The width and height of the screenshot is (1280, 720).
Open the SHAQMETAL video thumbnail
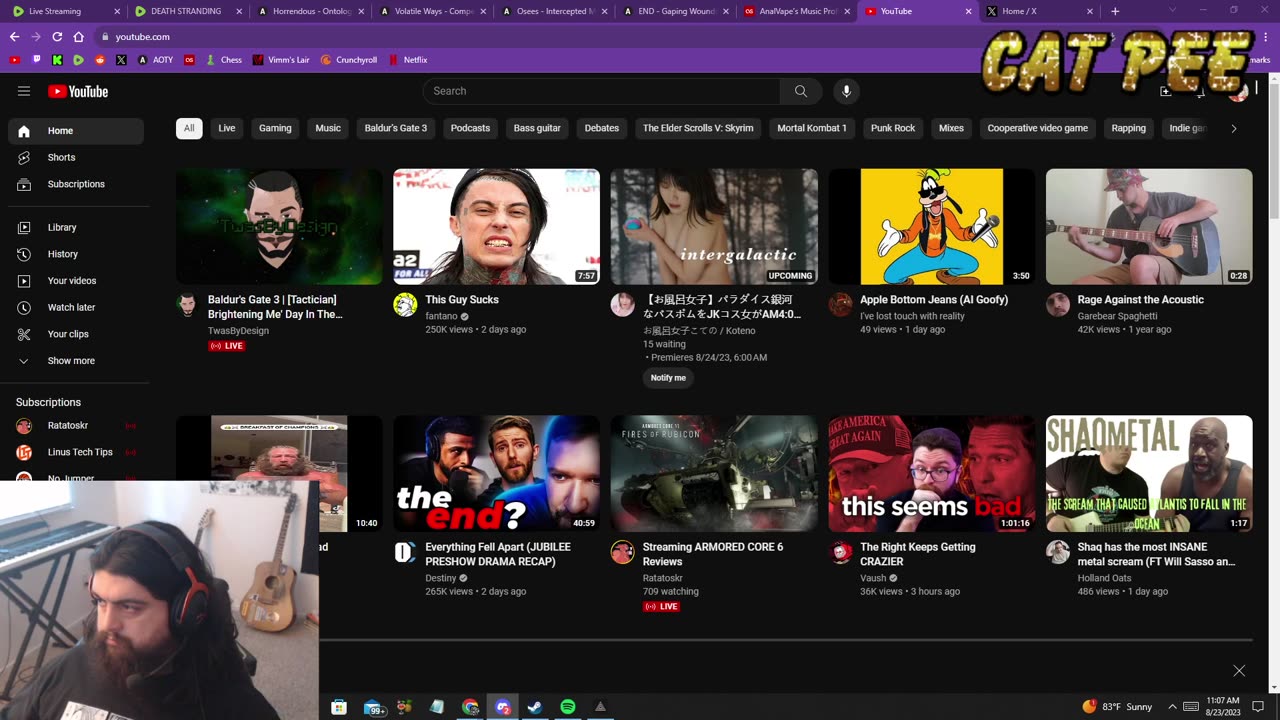click(1149, 474)
